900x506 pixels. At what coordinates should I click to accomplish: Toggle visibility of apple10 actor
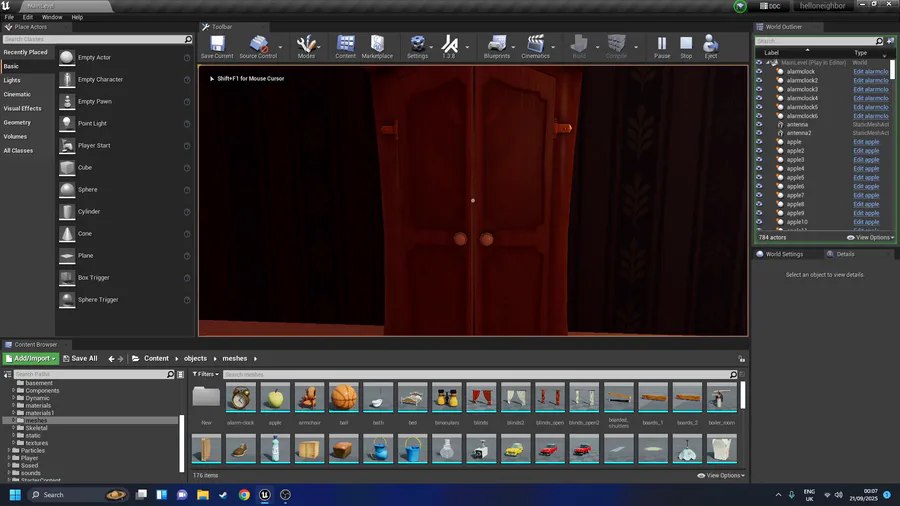coord(759,221)
